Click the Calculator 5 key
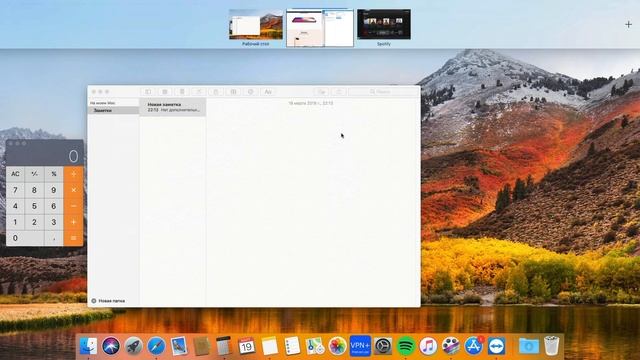This screenshot has width=640, height=360. point(34,206)
